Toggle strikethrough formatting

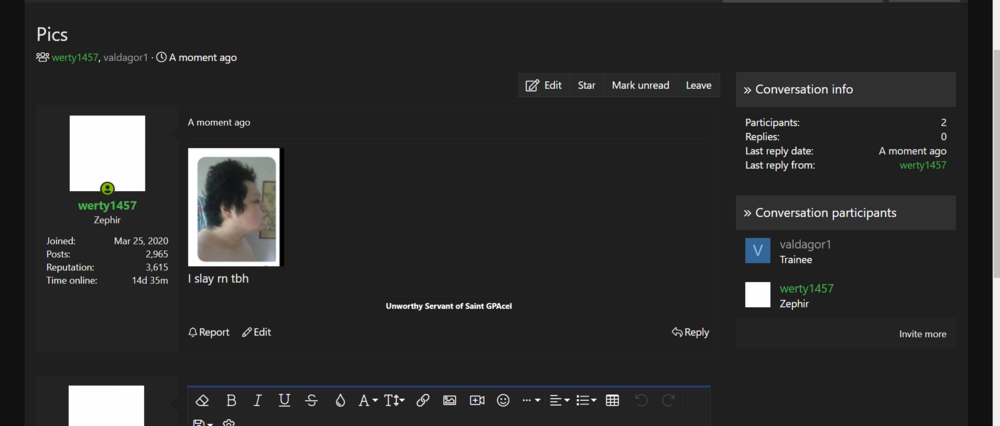pyautogui.click(x=311, y=400)
